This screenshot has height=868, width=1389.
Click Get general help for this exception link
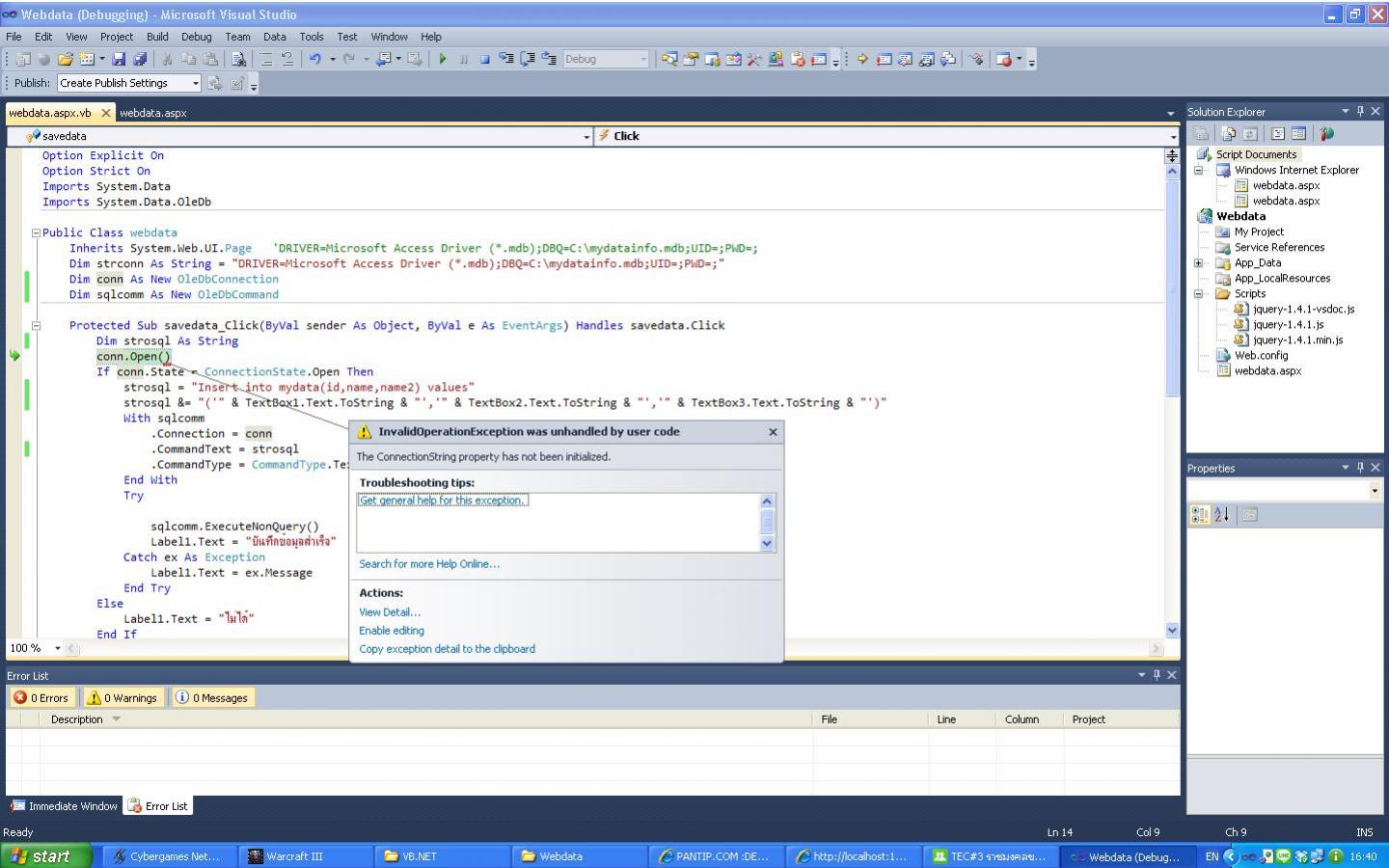pyautogui.click(x=442, y=501)
